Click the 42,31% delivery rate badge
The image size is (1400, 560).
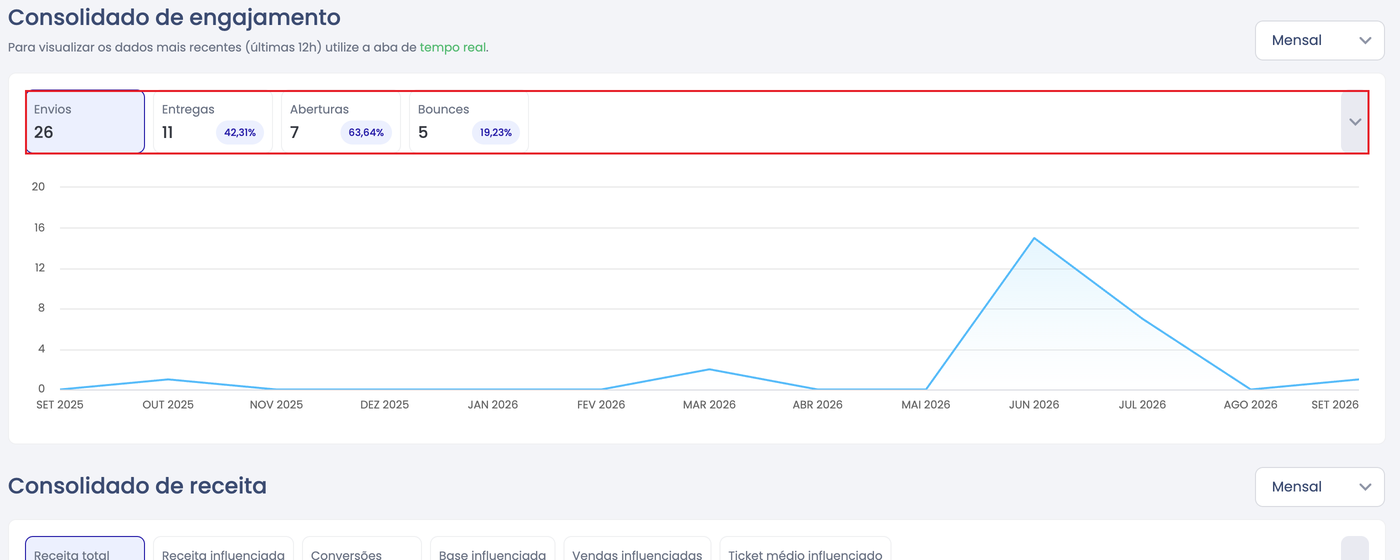tap(240, 133)
